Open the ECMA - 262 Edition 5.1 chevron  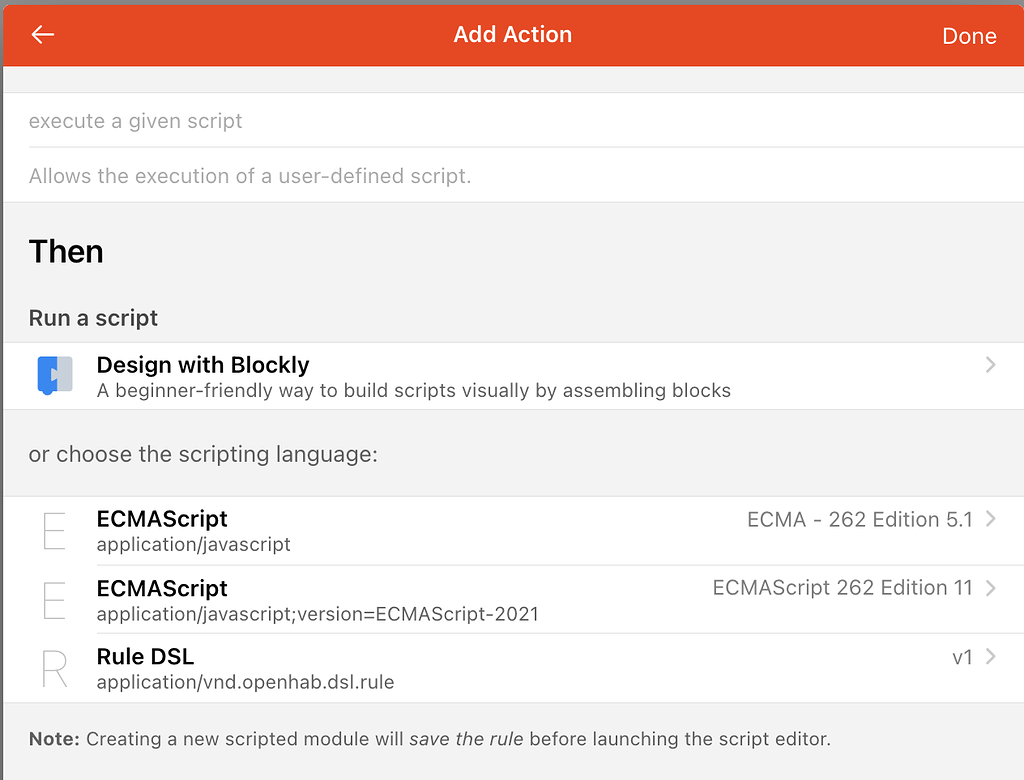pyautogui.click(x=990, y=519)
